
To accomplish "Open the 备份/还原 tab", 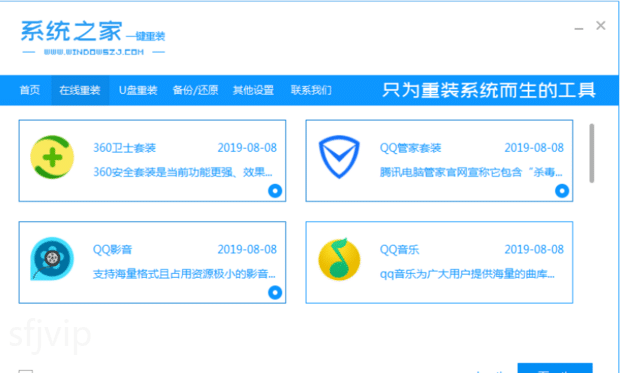I will click(x=195, y=90).
